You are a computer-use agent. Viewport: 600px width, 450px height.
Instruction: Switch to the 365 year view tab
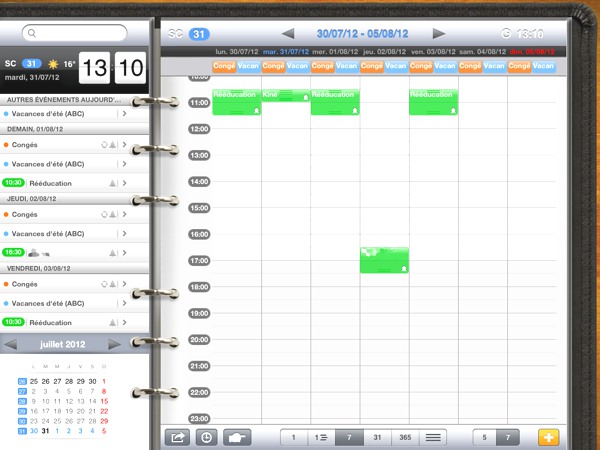tap(405, 437)
